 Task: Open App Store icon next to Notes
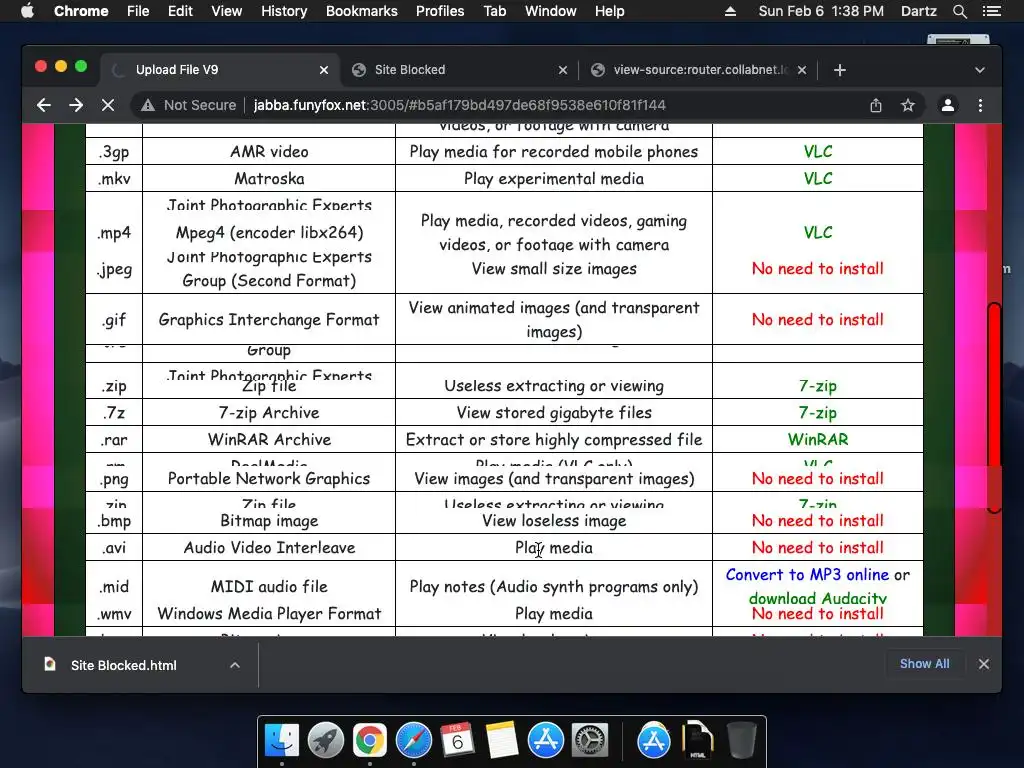coord(545,741)
